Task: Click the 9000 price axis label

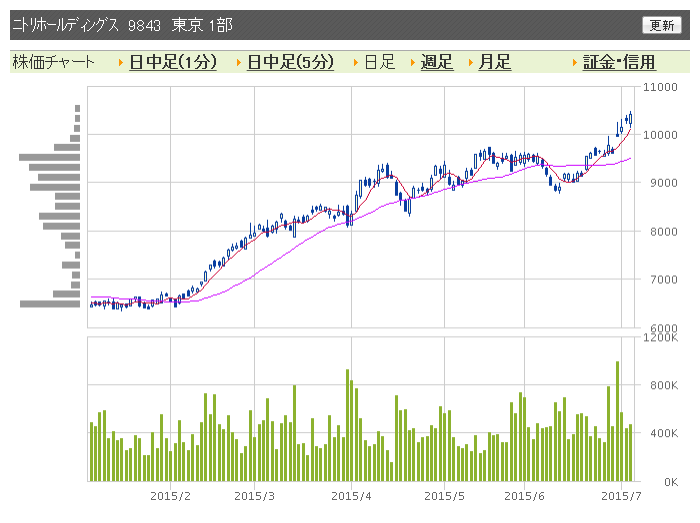Action: click(x=663, y=183)
